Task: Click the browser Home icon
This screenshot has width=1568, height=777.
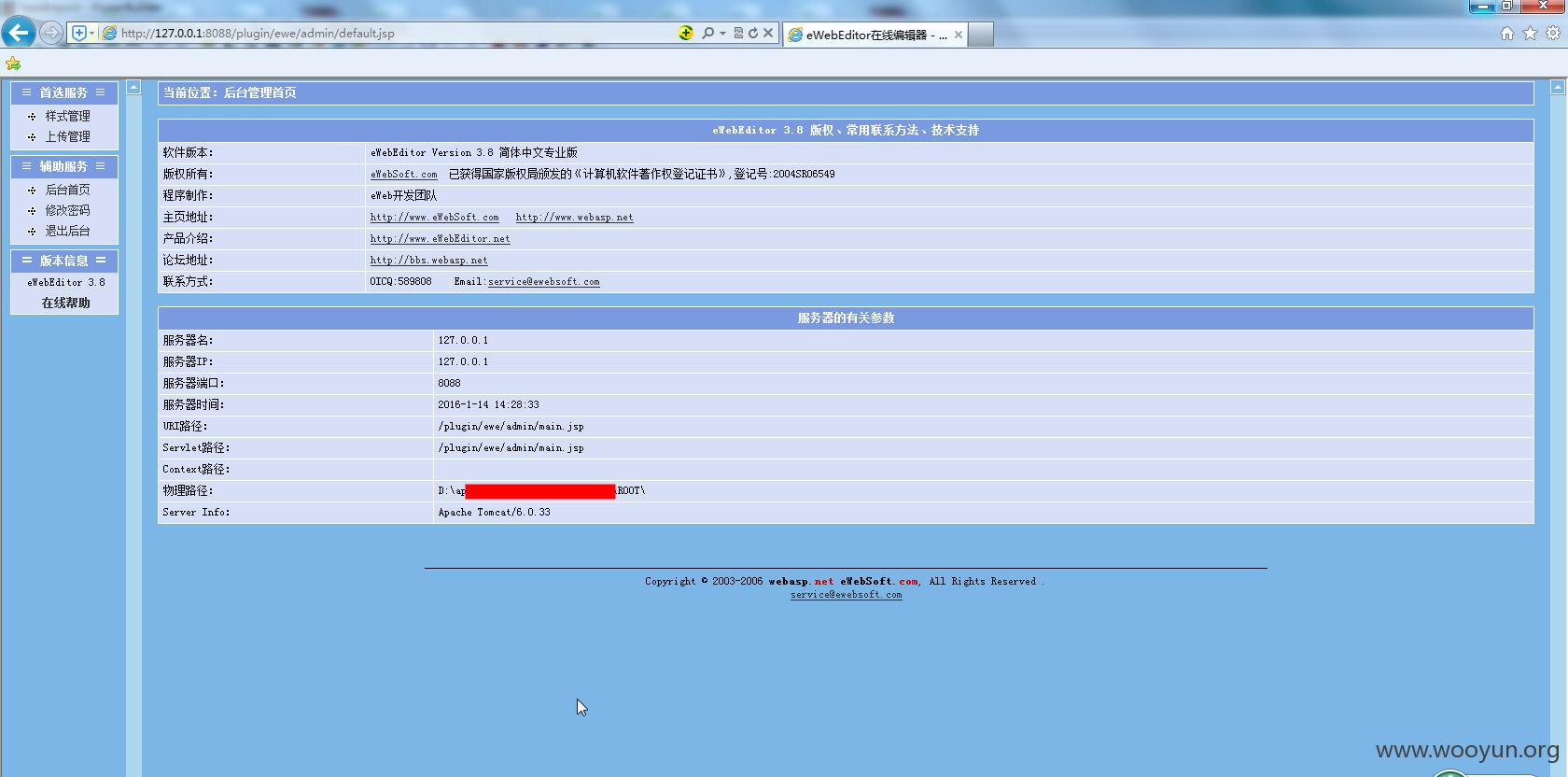Action: pos(1506,33)
